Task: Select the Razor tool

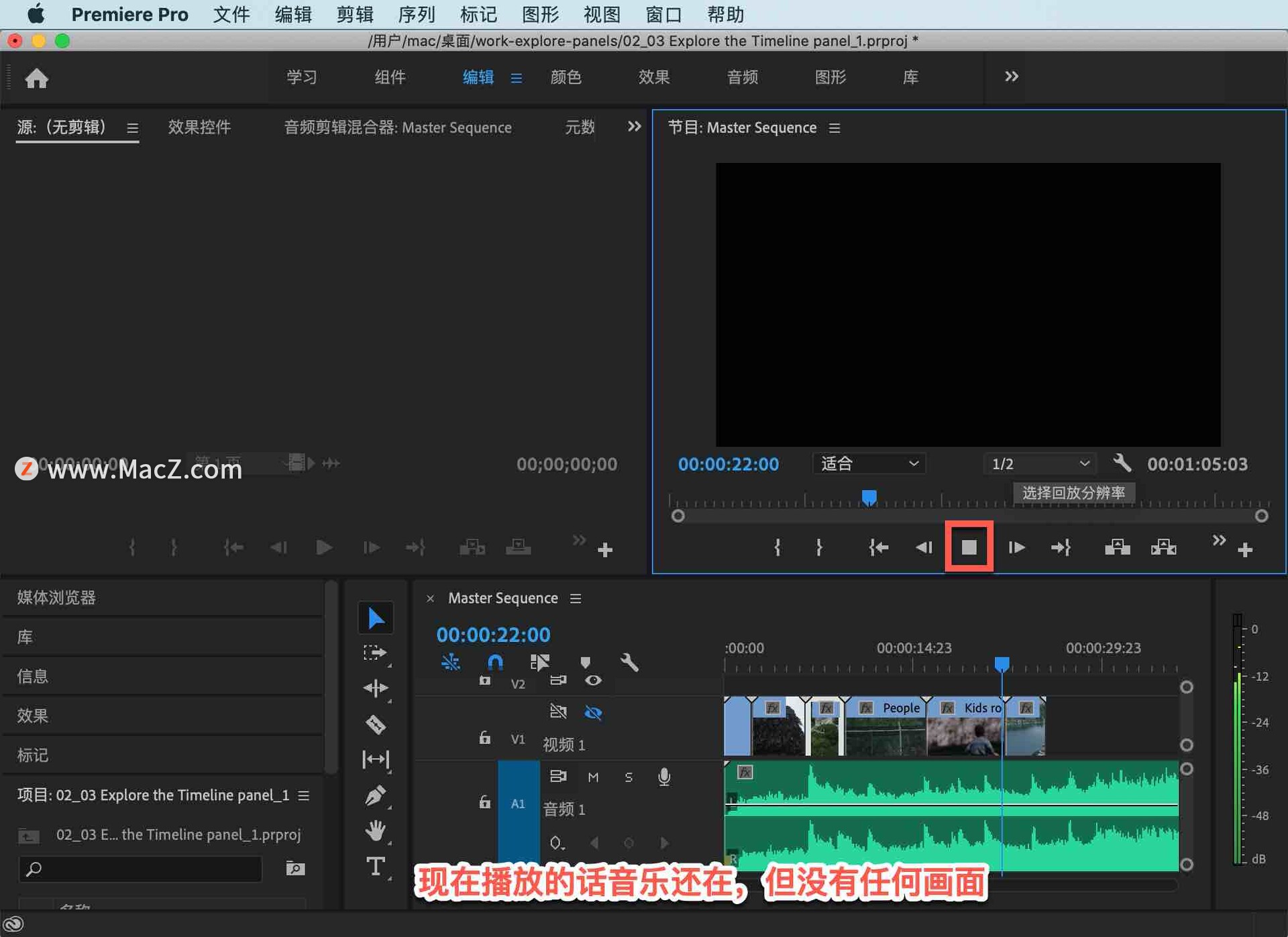Action: (x=376, y=724)
